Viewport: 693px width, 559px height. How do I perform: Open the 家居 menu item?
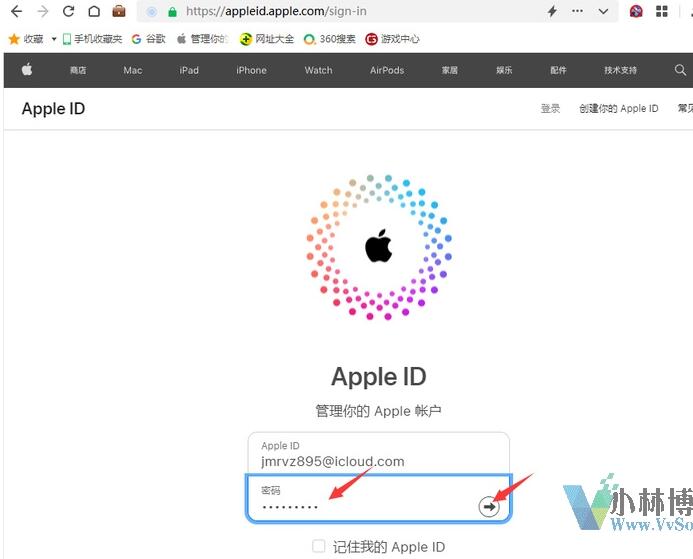click(449, 70)
